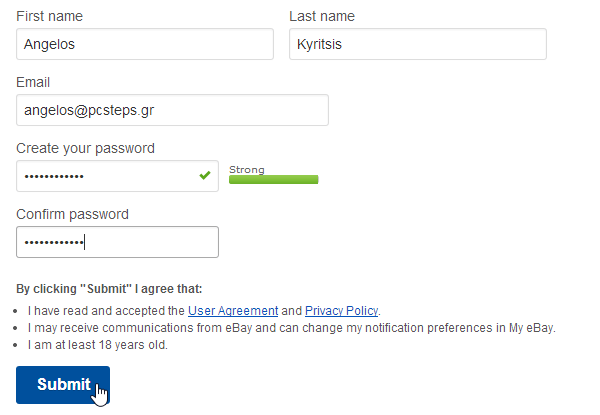Click the Confirm password label

[72, 214]
